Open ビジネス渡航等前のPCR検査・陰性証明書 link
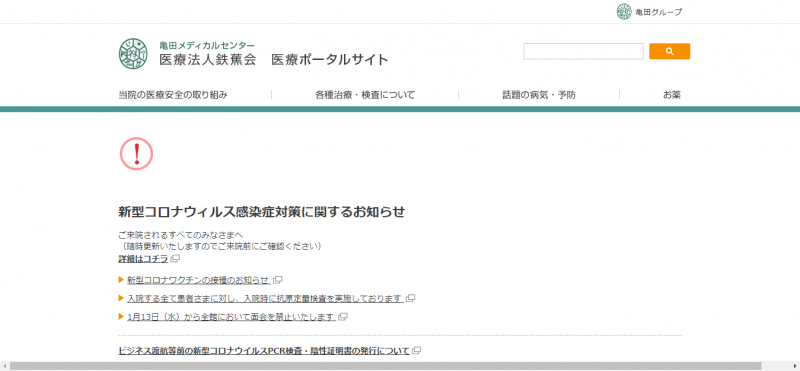 [264, 351]
